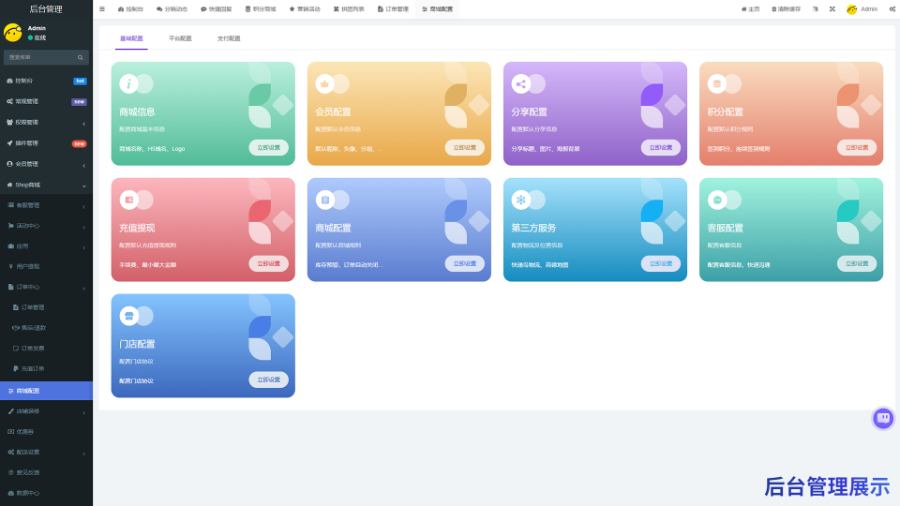Open 积分商城 tab in top bar
This screenshot has height=506, width=900.
[x=261, y=9]
